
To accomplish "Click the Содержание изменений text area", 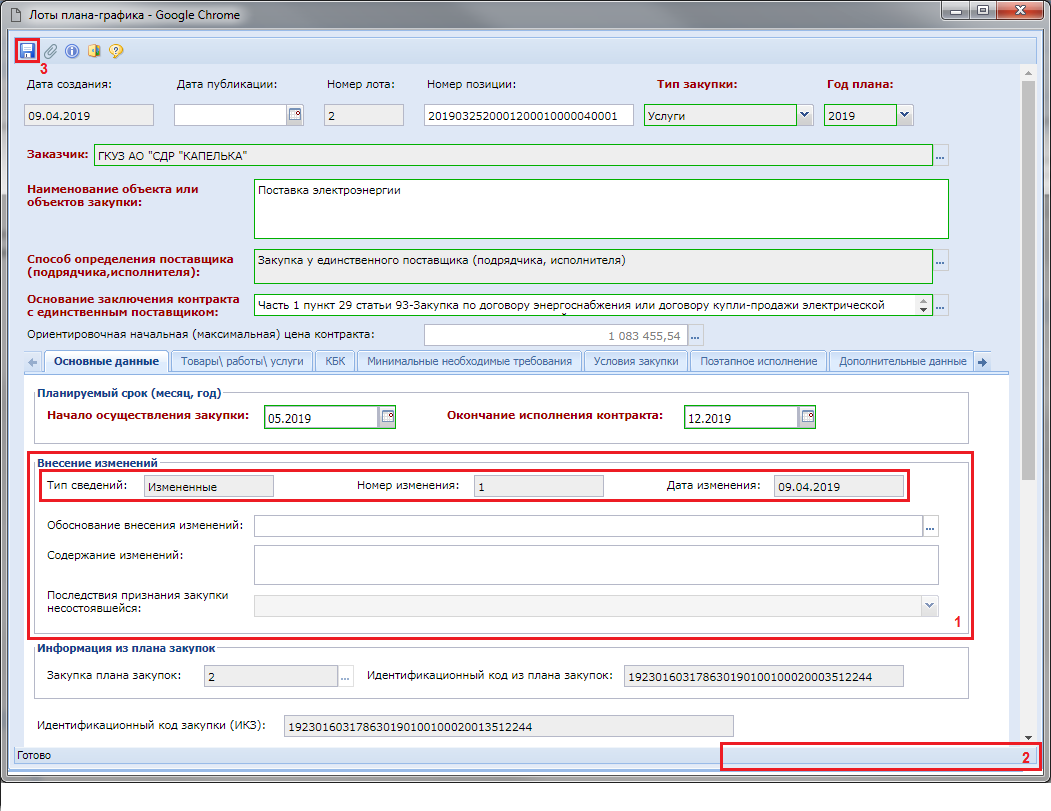I will click(x=595, y=564).
